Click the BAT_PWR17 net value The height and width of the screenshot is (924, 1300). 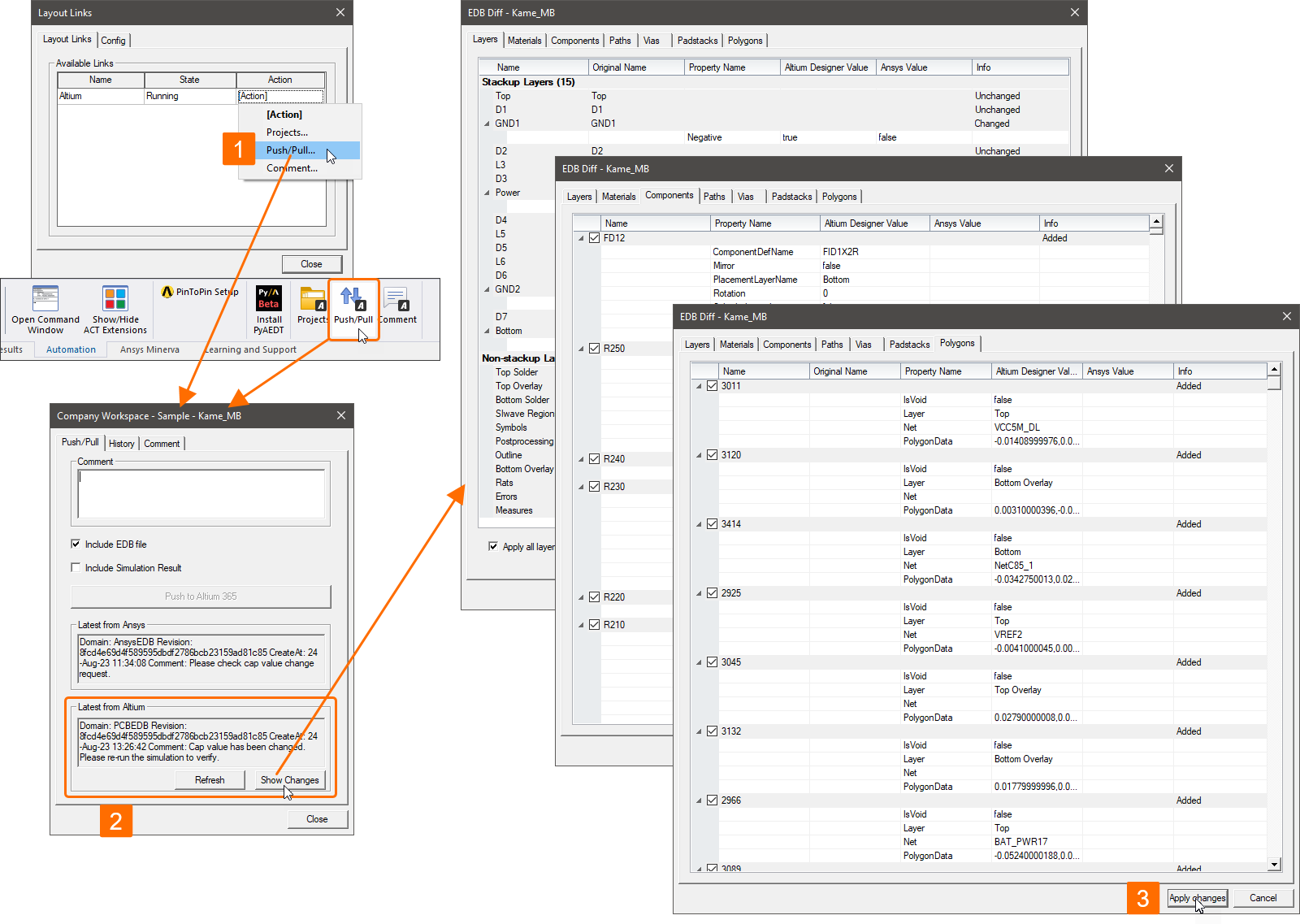1021,842
